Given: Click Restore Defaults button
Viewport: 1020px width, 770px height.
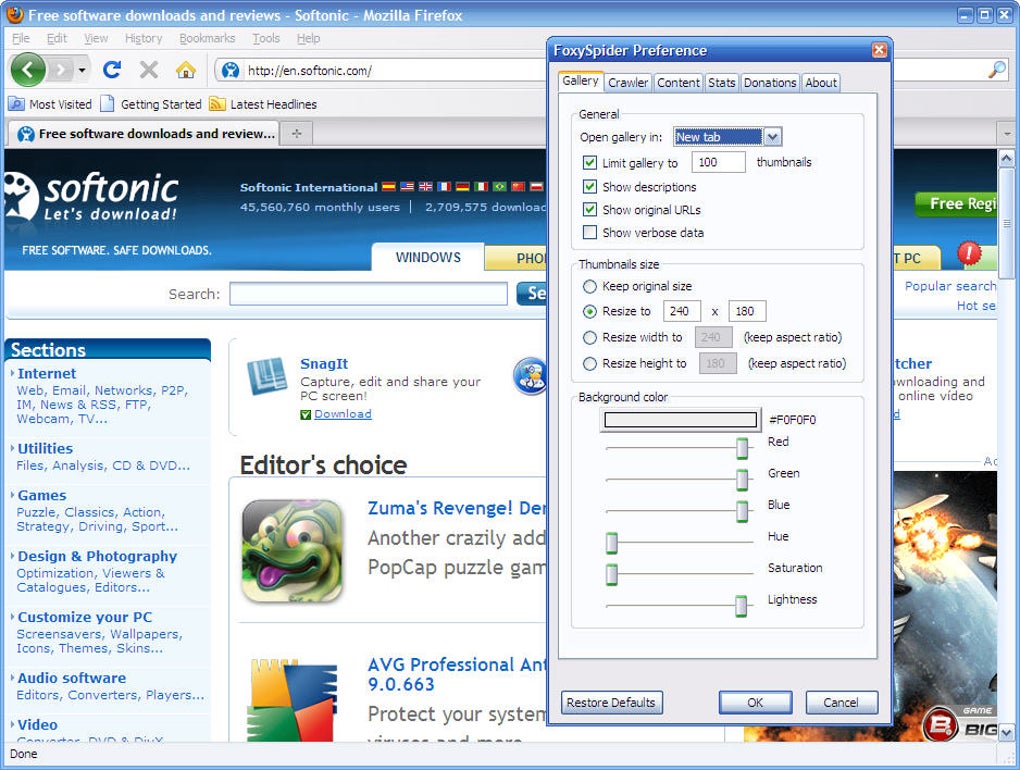Looking at the screenshot, I should [x=611, y=702].
